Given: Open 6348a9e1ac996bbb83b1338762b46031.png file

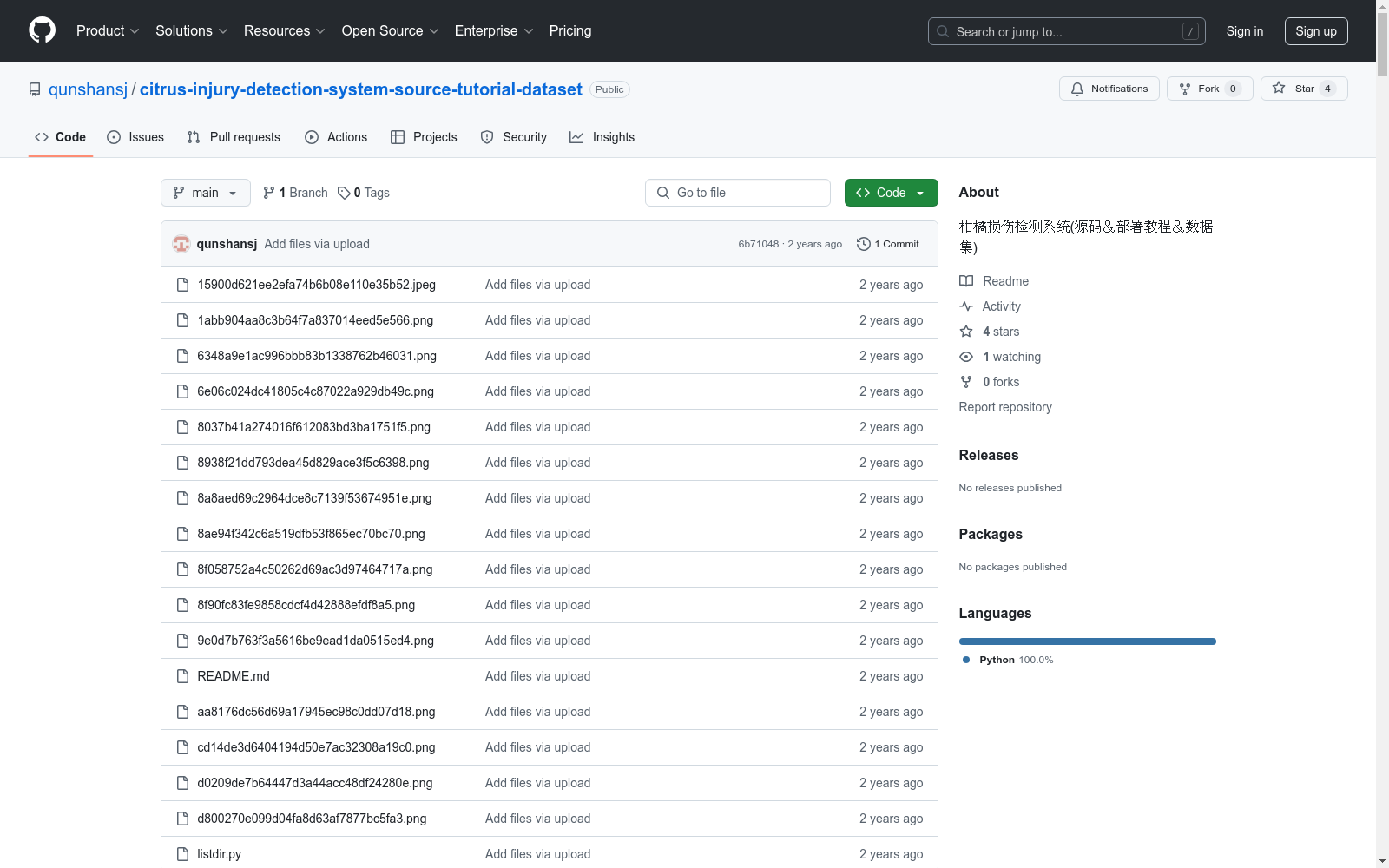Looking at the screenshot, I should [317, 356].
